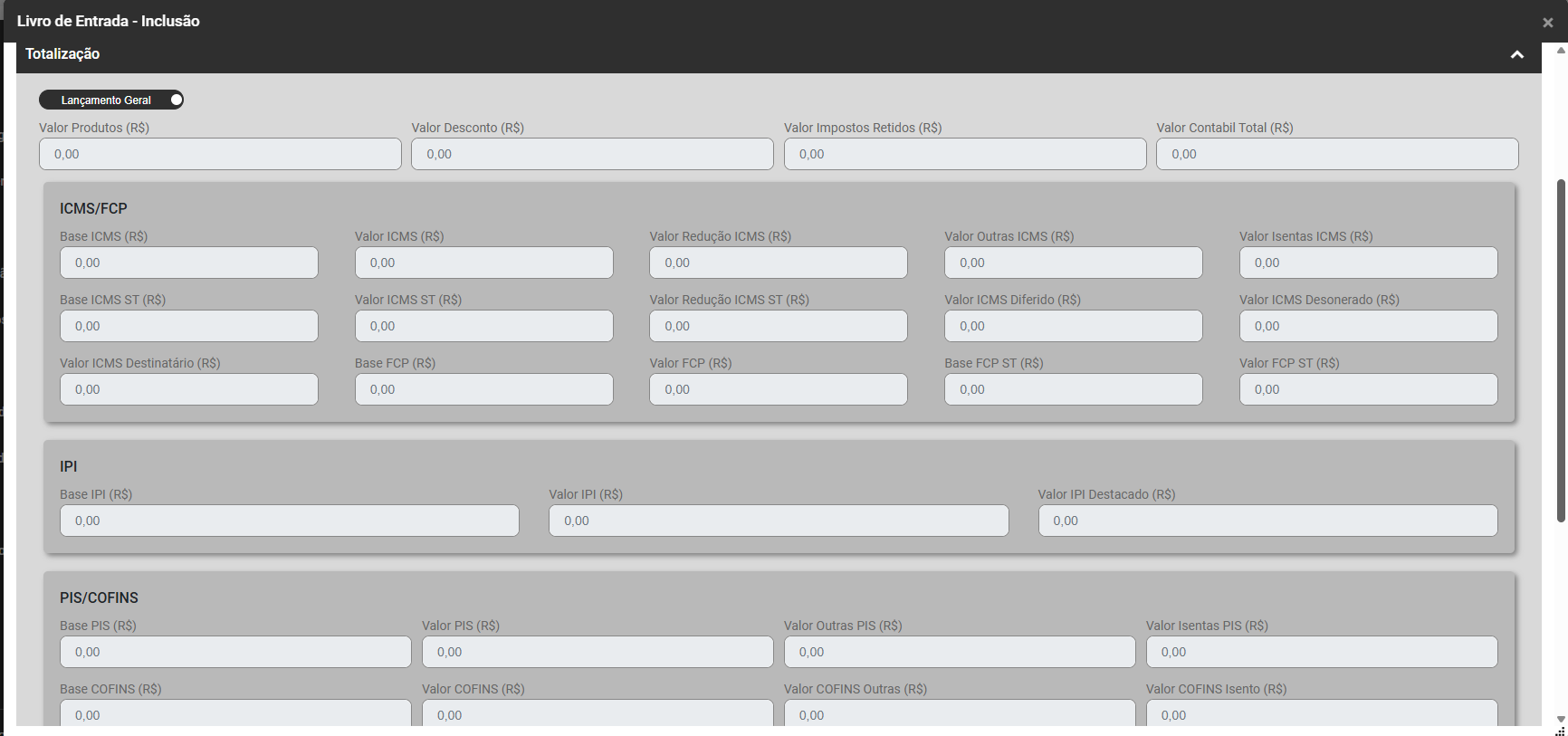Click the Valor PIS (R$) input
The height and width of the screenshot is (736, 1568).
(597, 652)
